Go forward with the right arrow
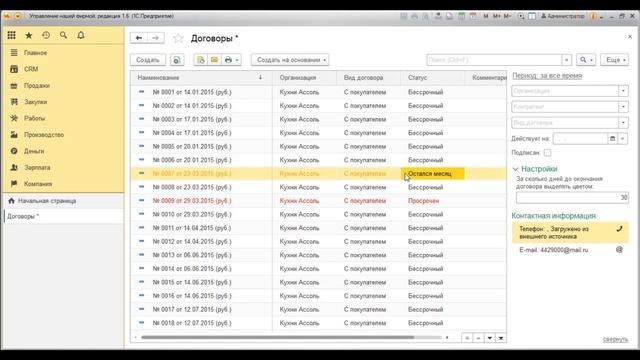 pos(156,38)
